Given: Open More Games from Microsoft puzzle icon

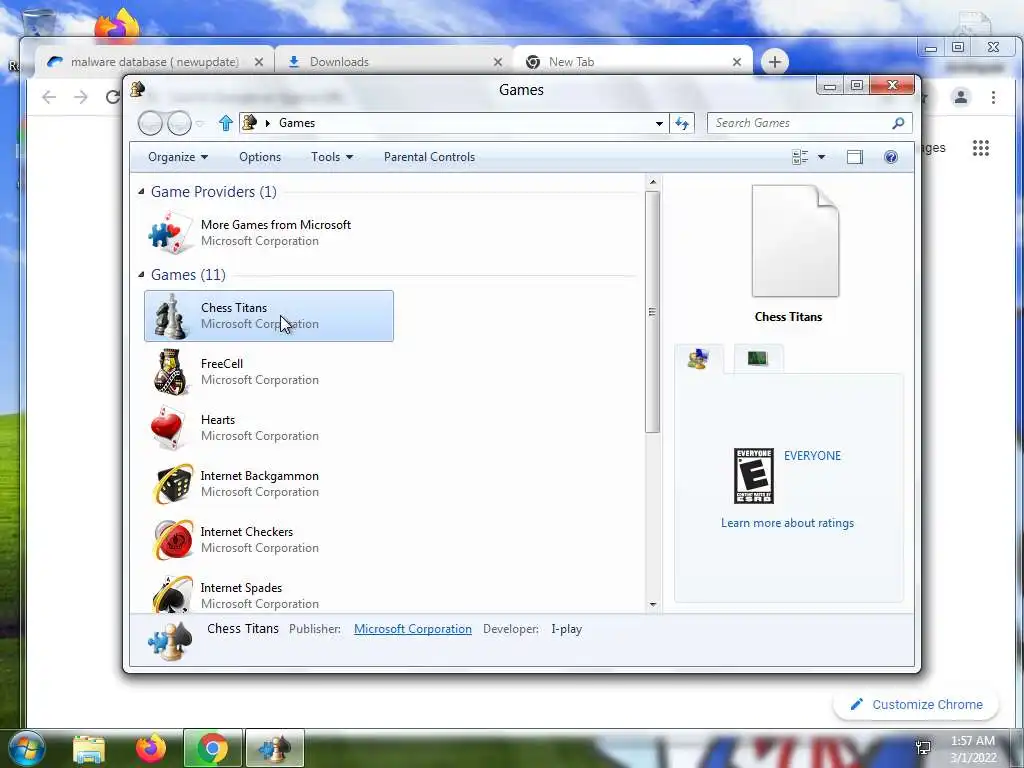Looking at the screenshot, I should [x=170, y=232].
